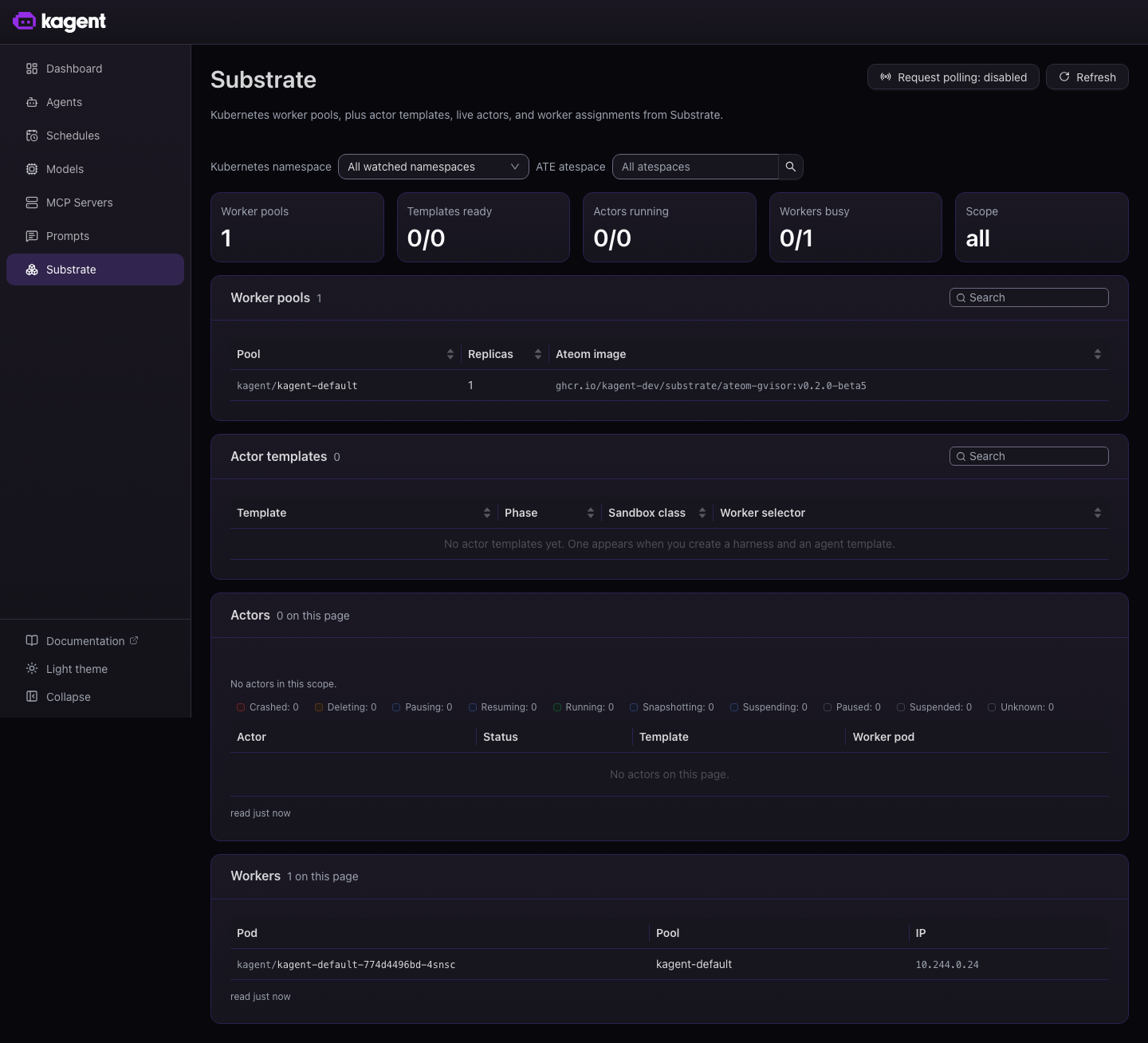
Task: Switch to Light theme
Action: [77, 669]
